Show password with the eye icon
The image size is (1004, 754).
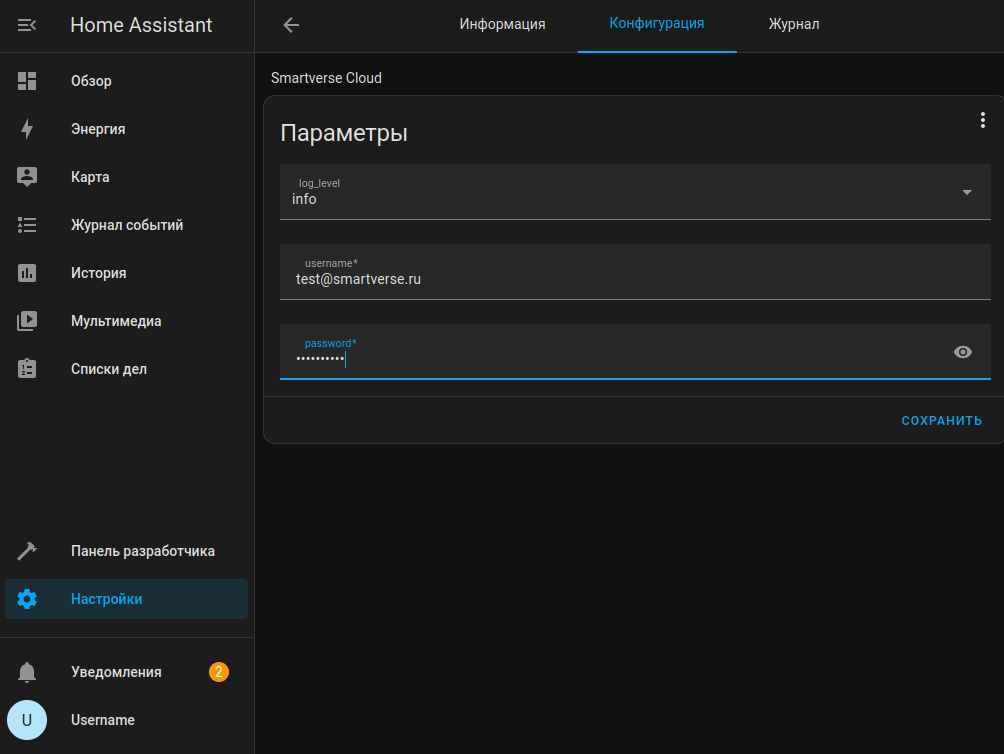(x=962, y=352)
